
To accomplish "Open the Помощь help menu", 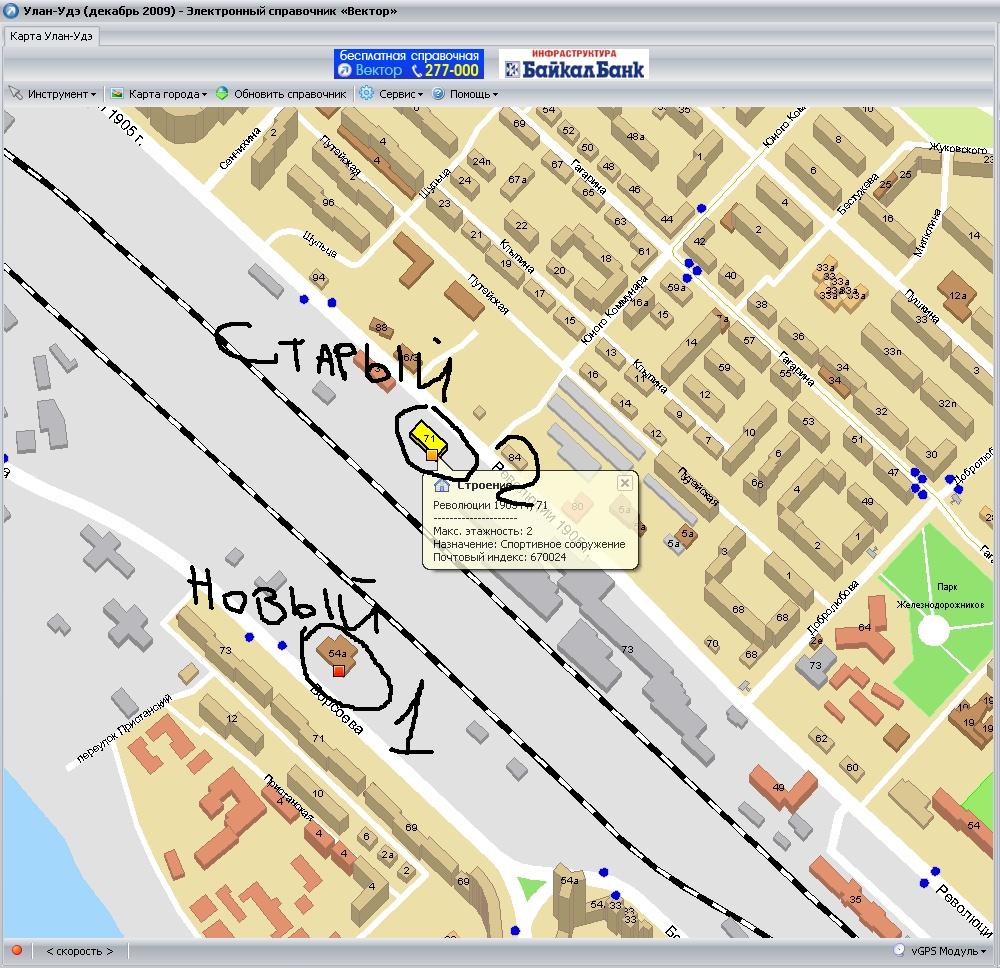I will pos(466,94).
